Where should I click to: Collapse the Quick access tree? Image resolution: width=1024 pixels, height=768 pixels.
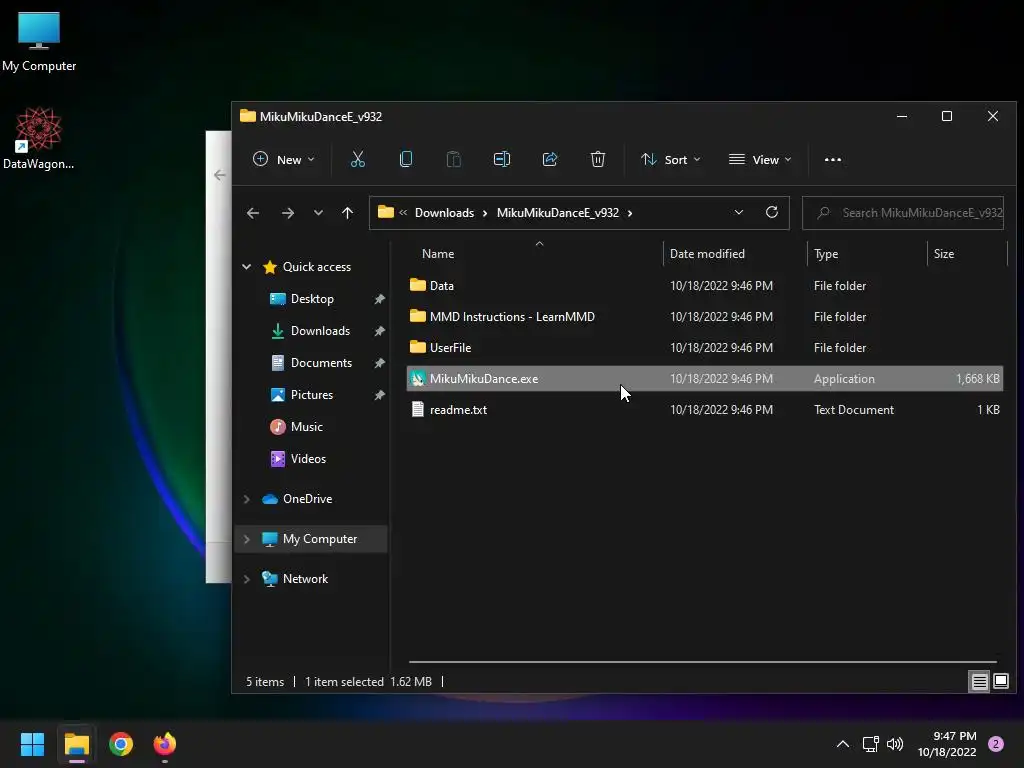tap(247, 266)
